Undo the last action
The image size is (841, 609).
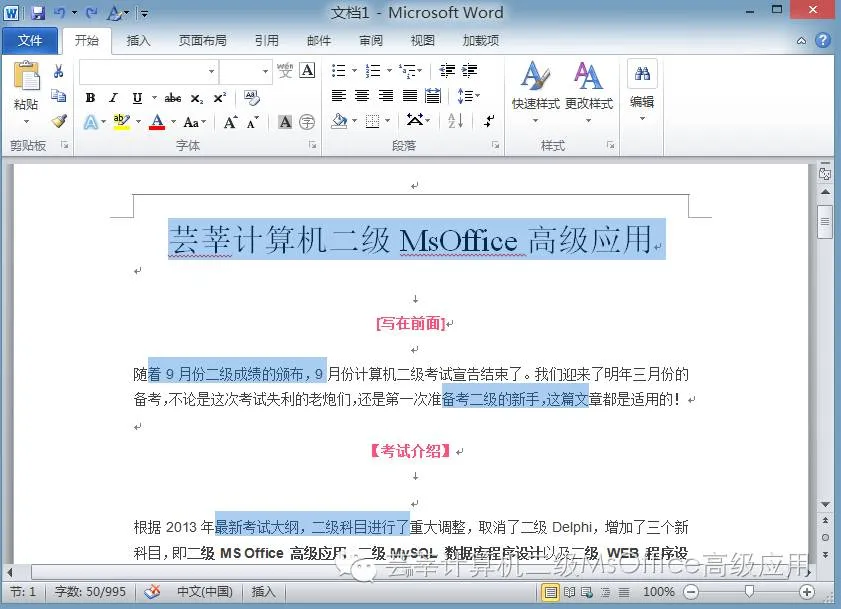[x=60, y=12]
